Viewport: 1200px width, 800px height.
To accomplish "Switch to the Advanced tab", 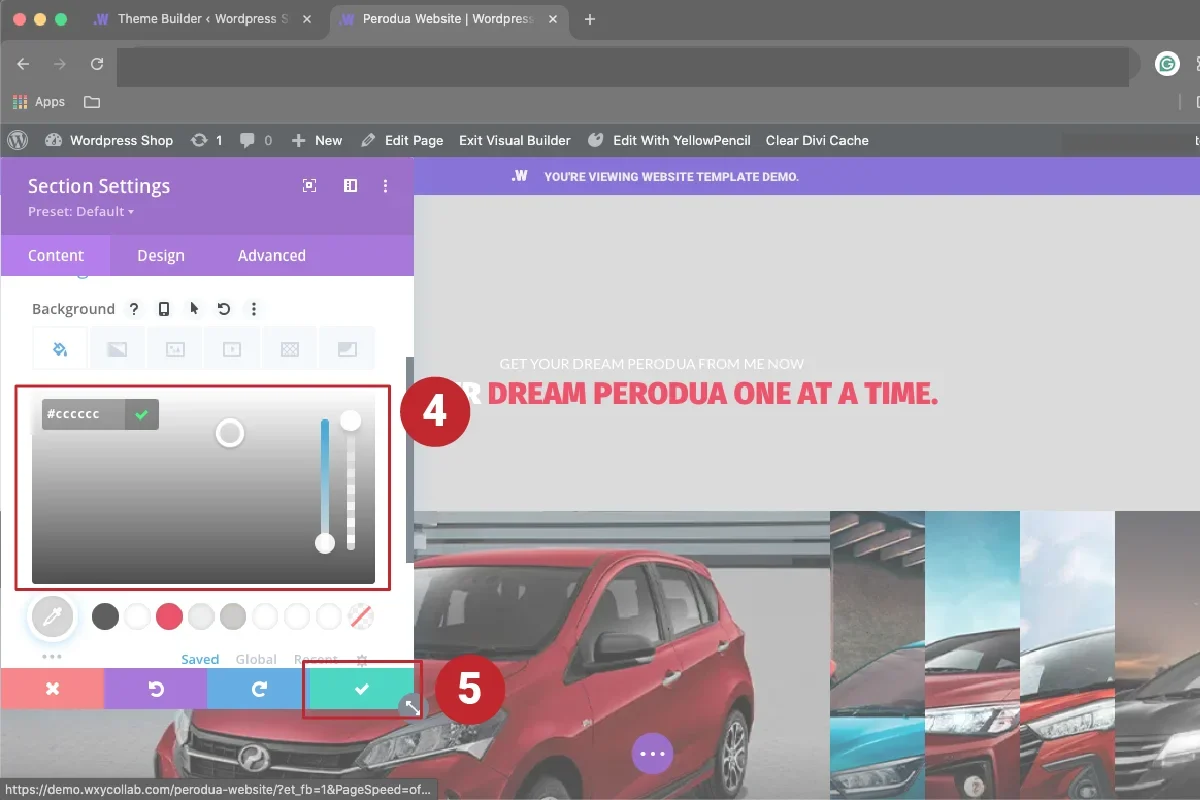I will coord(271,255).
